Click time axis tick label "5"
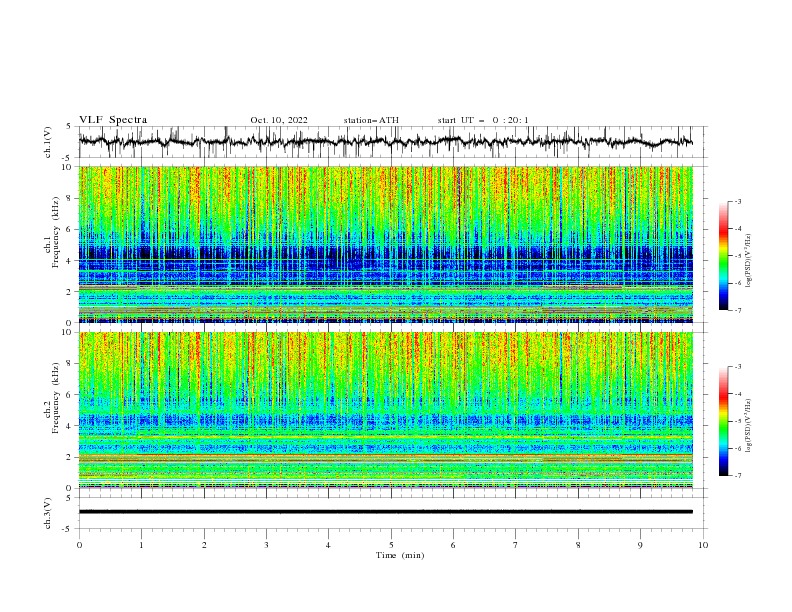The height and width of the screenshot is (612, 792). click(391, 545)
